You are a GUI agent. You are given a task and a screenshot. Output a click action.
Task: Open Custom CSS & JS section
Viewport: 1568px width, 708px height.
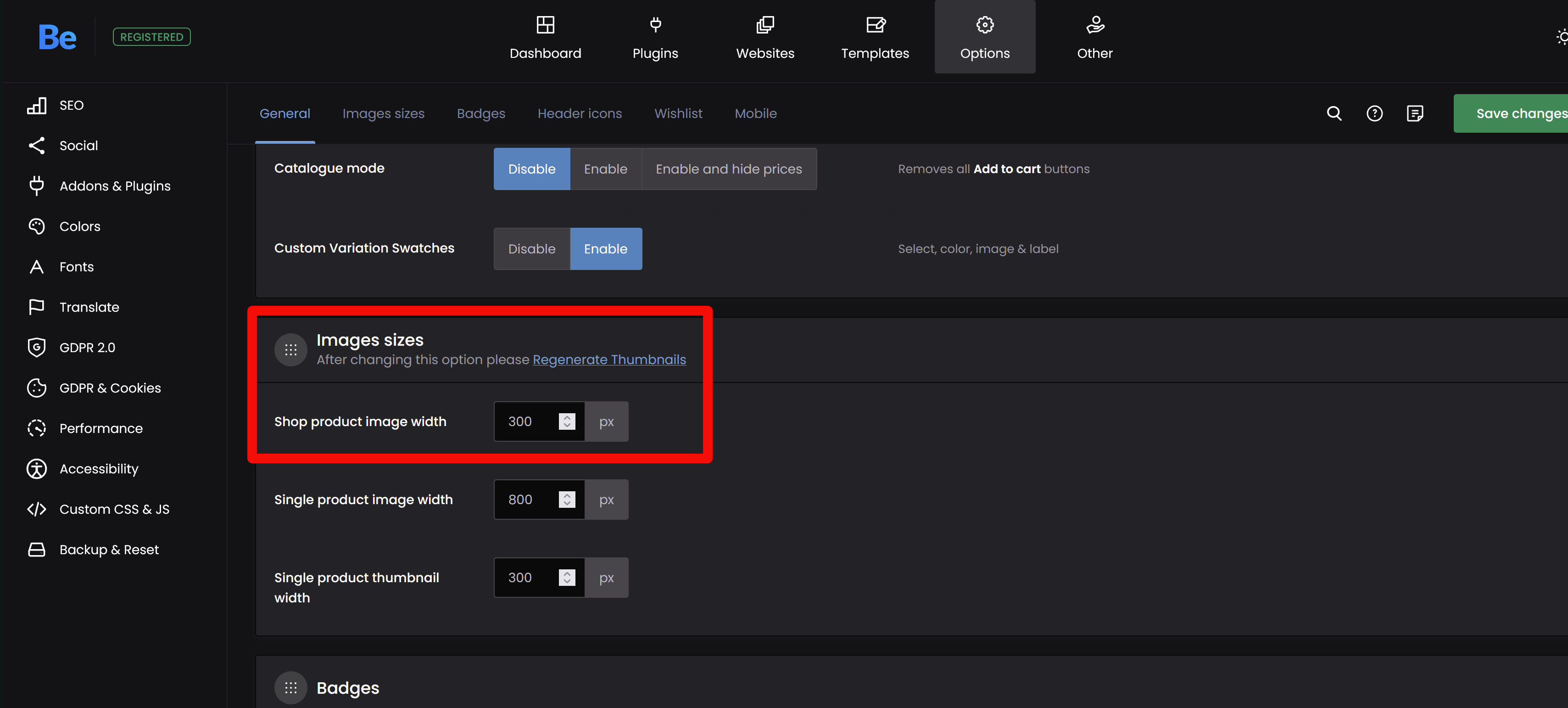point(114,509)
